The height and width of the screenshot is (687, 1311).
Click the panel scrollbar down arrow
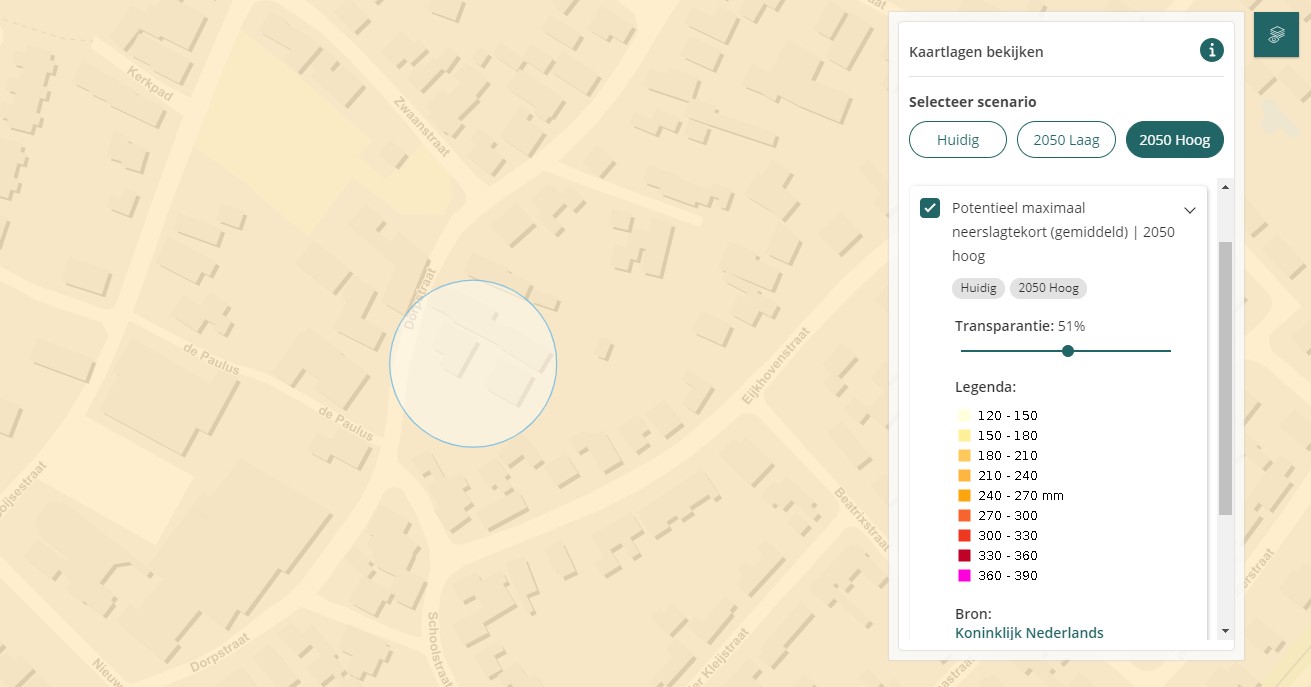[1225, 632]
